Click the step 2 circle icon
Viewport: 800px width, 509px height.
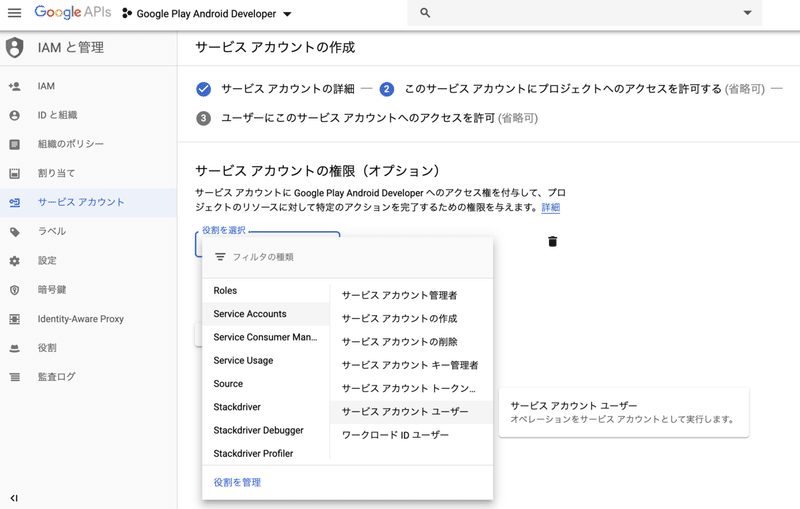(x=387, y=89)
